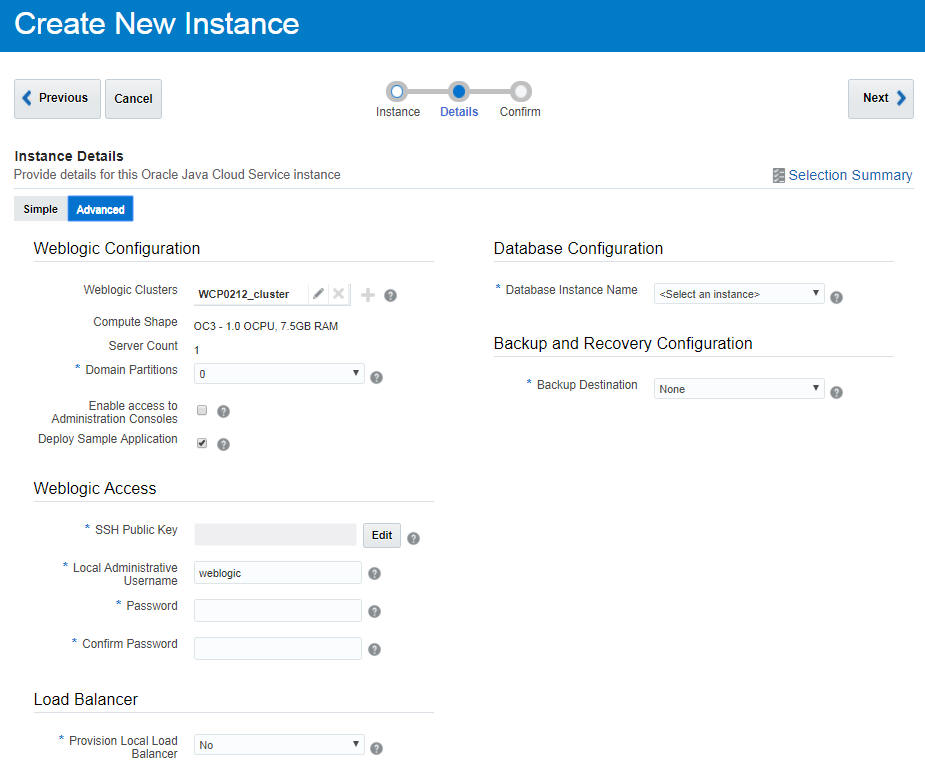The width and height of the screenshot is (925, 761).
Task: Uncheck Deploy Sample Application
Action: (201, 441)
